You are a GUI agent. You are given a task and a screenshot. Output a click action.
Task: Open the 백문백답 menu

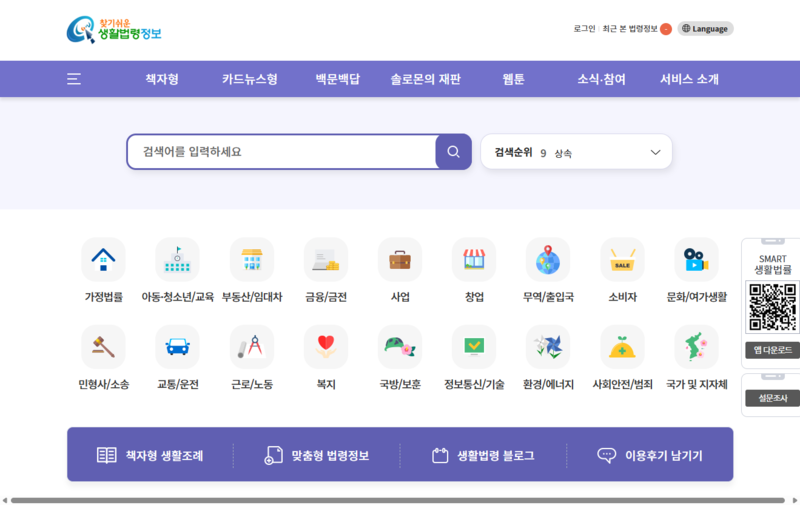click(338, 79)
